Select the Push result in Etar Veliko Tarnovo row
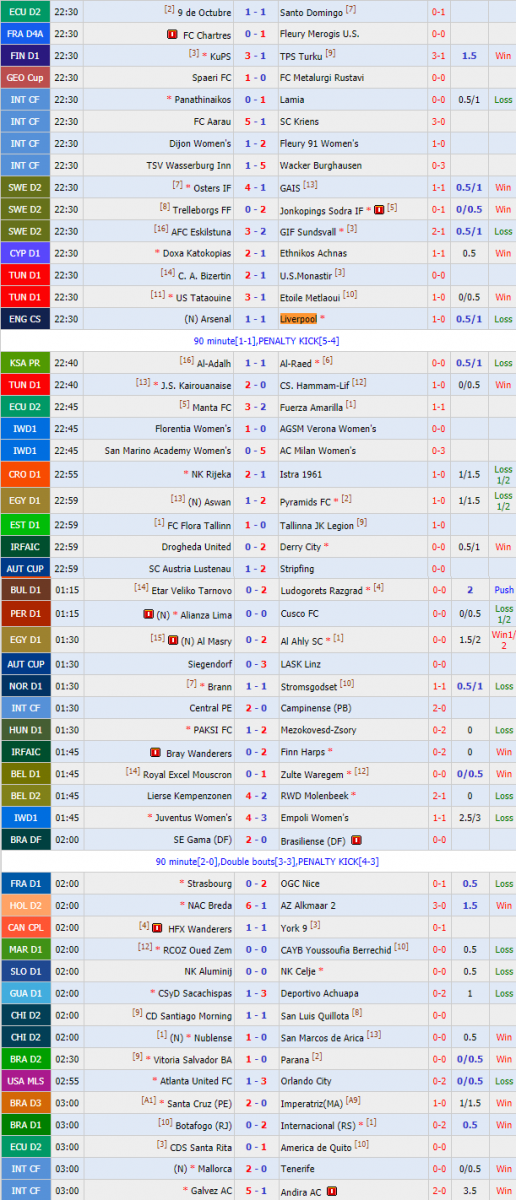 (x=503, y=591)
